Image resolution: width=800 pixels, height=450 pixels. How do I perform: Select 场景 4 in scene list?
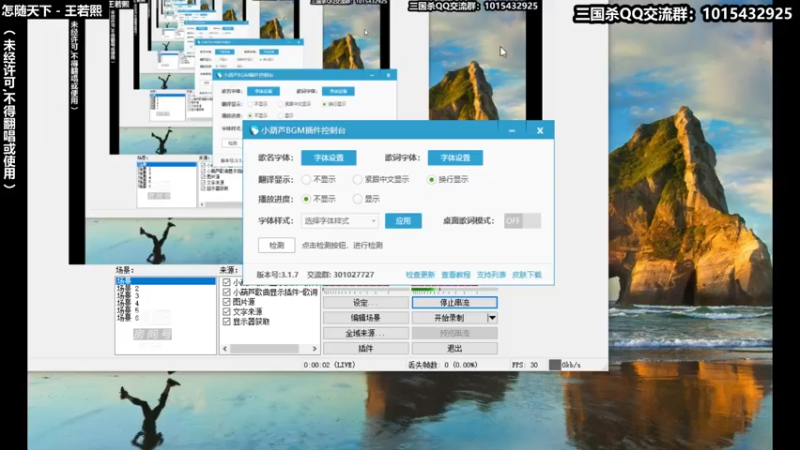(x=165, y=303)
